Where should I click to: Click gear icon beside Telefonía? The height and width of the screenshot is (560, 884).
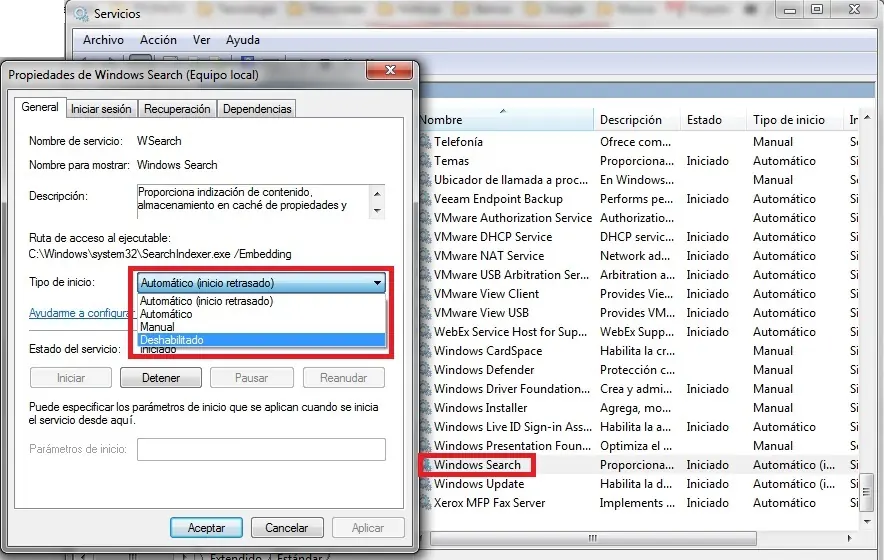coord(426,142)
